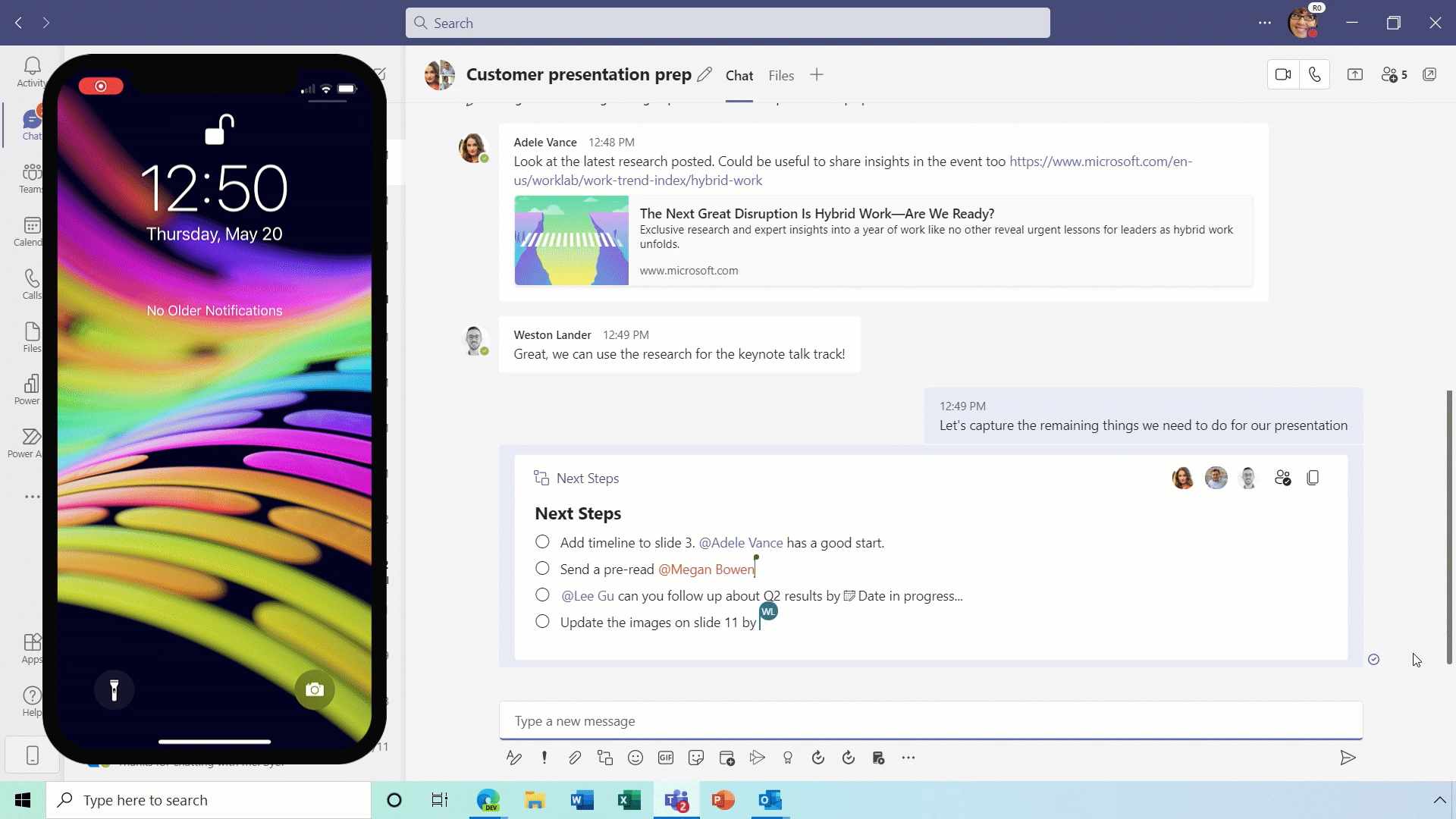Click the emoji reaction icon in toolbar

(636, 757)
